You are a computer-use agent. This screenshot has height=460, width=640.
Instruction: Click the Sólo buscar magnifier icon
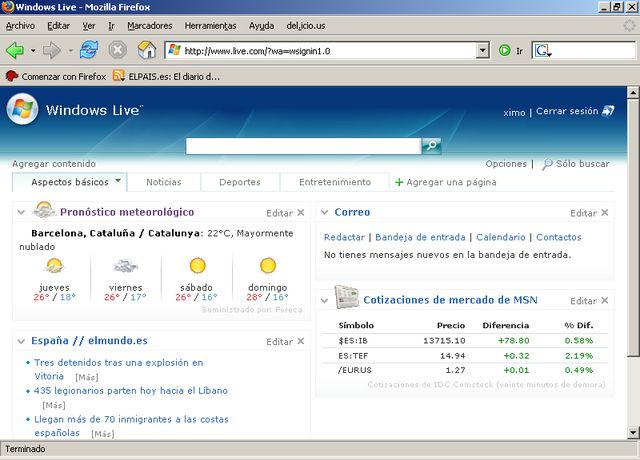[547, 164]
